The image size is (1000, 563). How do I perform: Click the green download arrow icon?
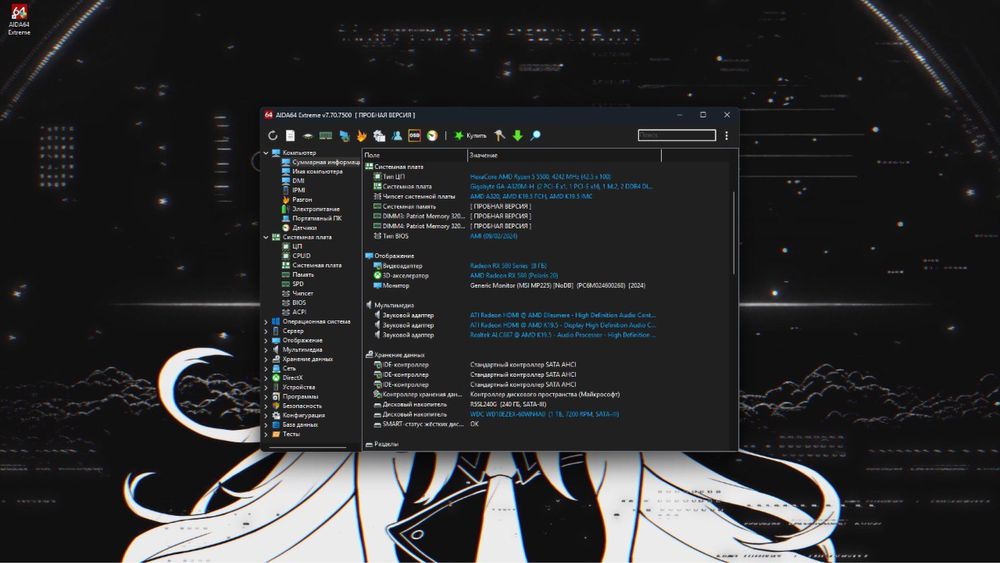pos(517,135)
